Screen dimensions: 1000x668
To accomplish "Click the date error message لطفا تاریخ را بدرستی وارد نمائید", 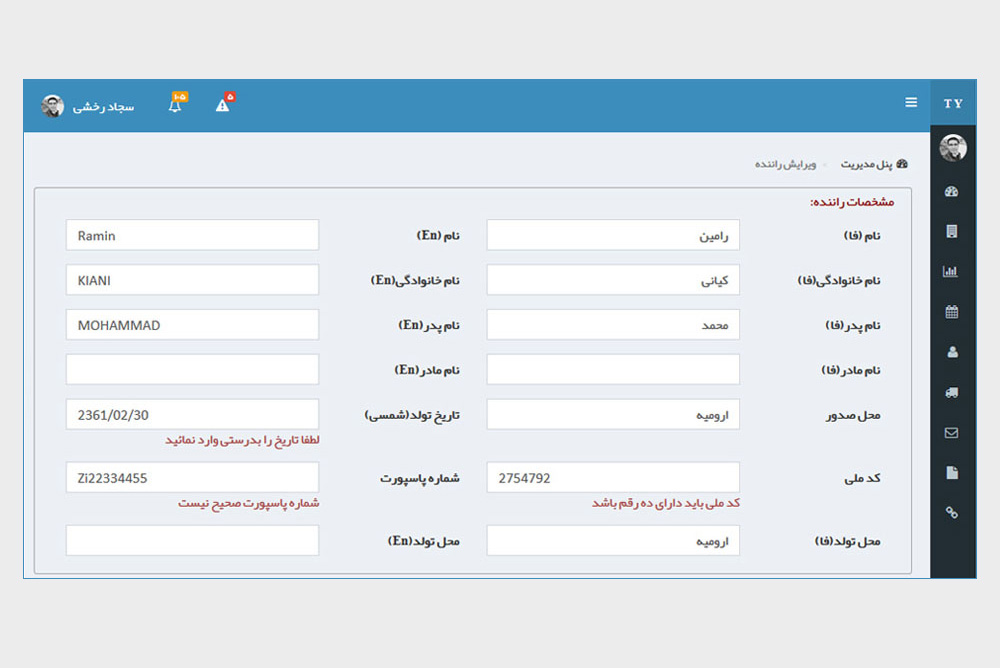I will pos(242,440).
